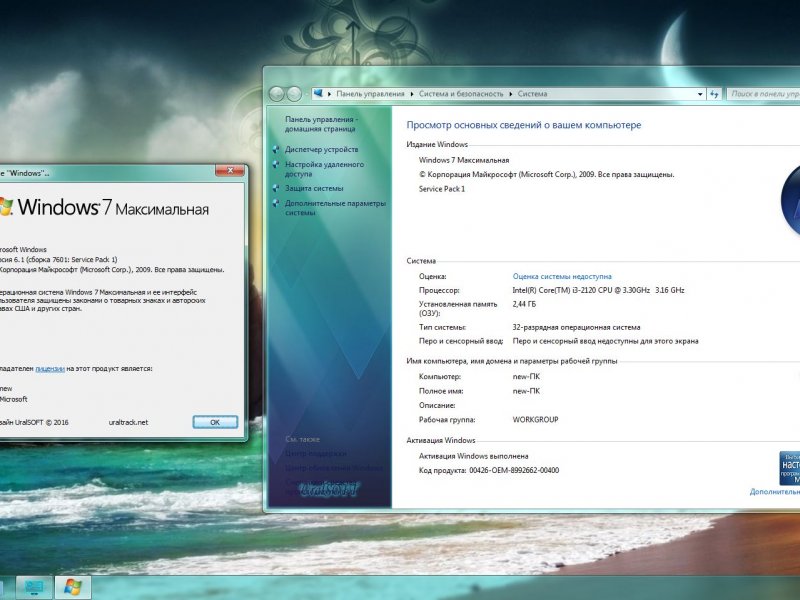Click the genuine Microsoft software badge
800x600 pixels.
[789, 468]
